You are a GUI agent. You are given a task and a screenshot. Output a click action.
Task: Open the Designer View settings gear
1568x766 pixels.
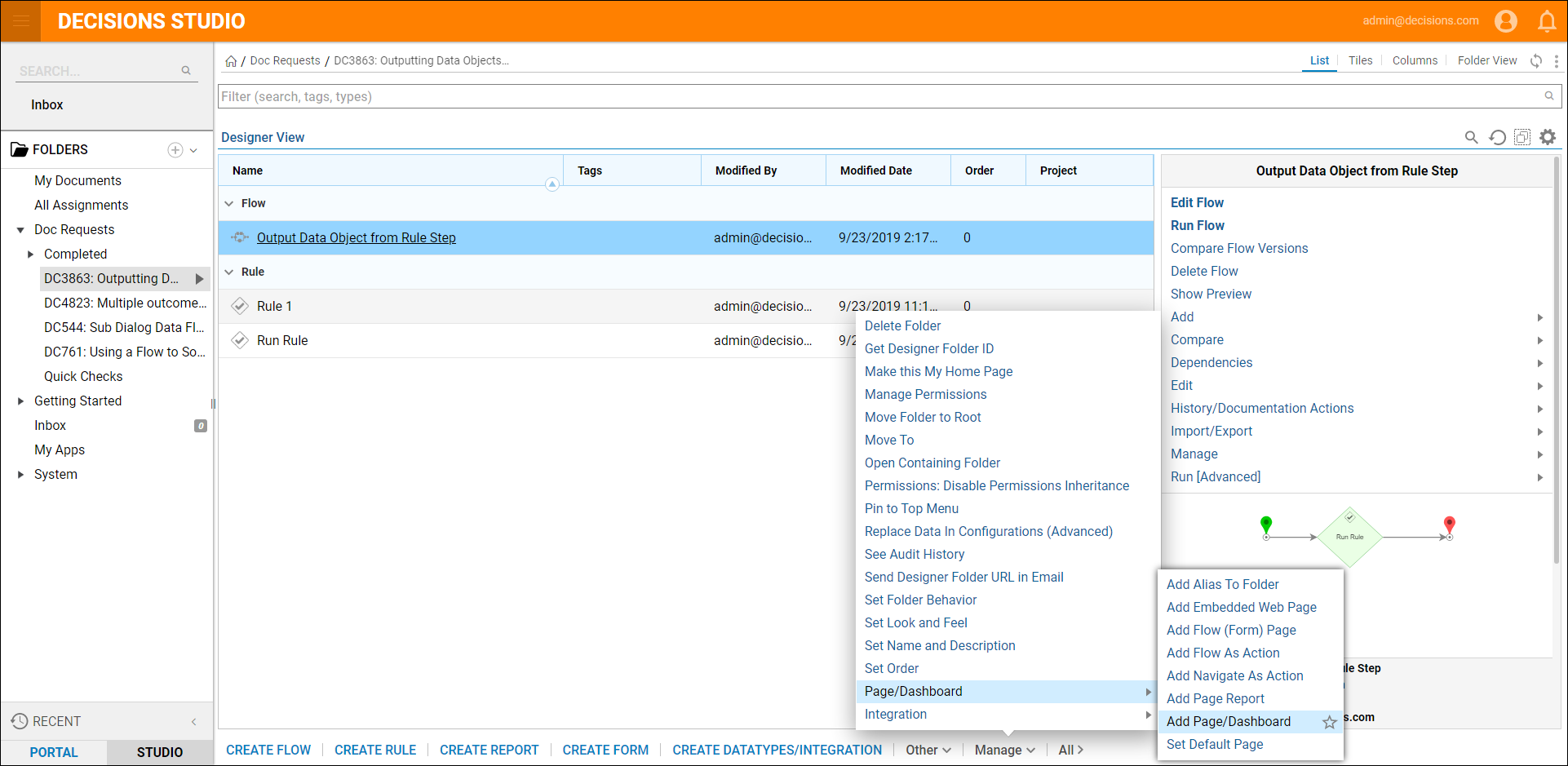click(1548, 137)
